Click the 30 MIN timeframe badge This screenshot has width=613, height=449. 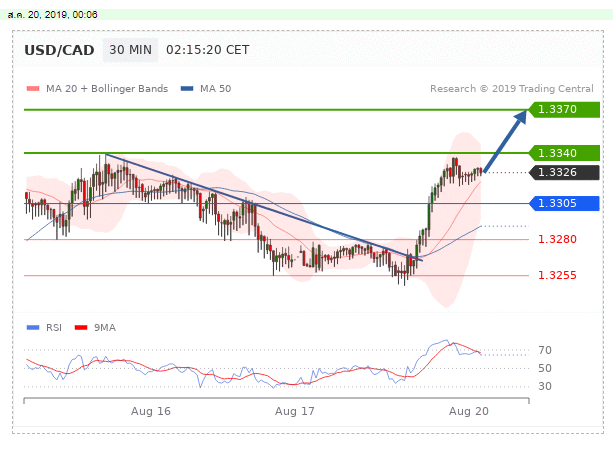tap(130, 50)
